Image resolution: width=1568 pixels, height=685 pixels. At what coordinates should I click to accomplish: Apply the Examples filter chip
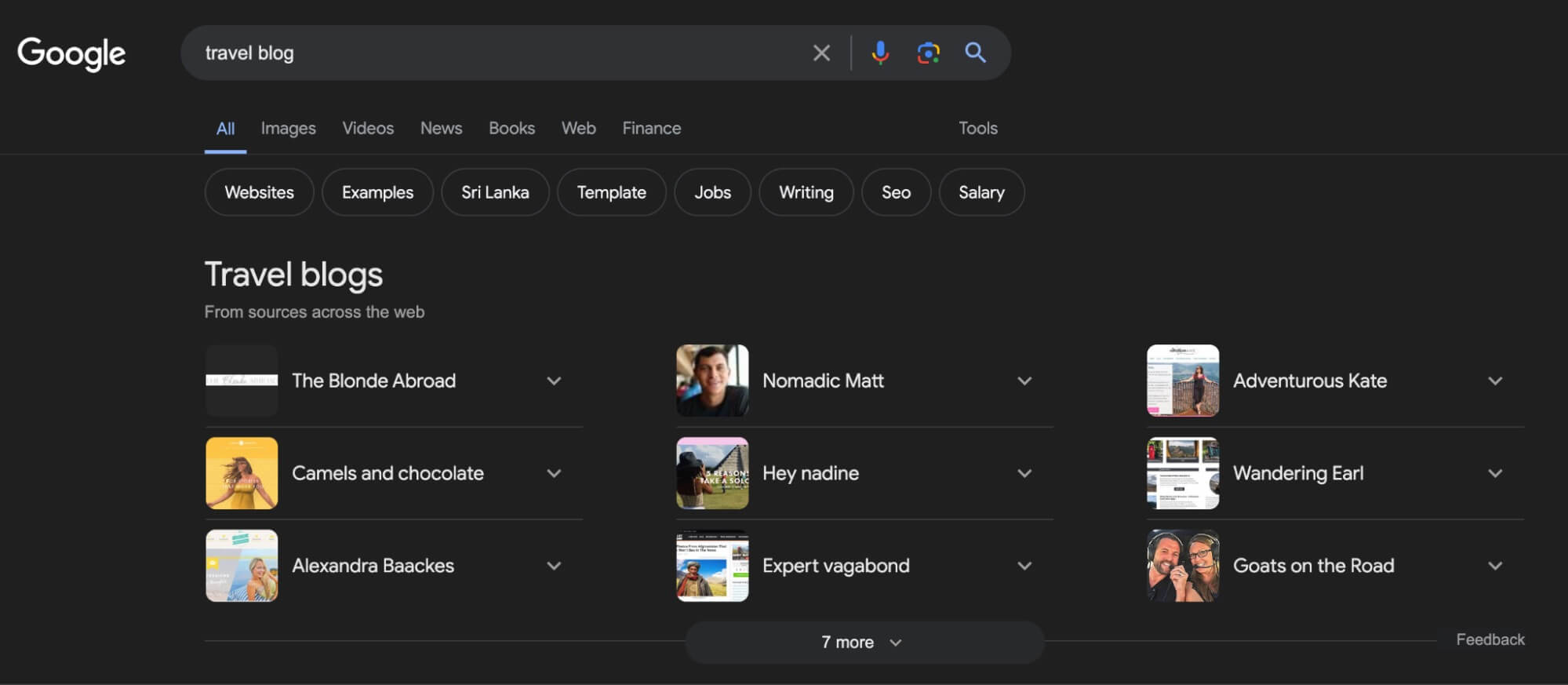click(x=377, y=192)
